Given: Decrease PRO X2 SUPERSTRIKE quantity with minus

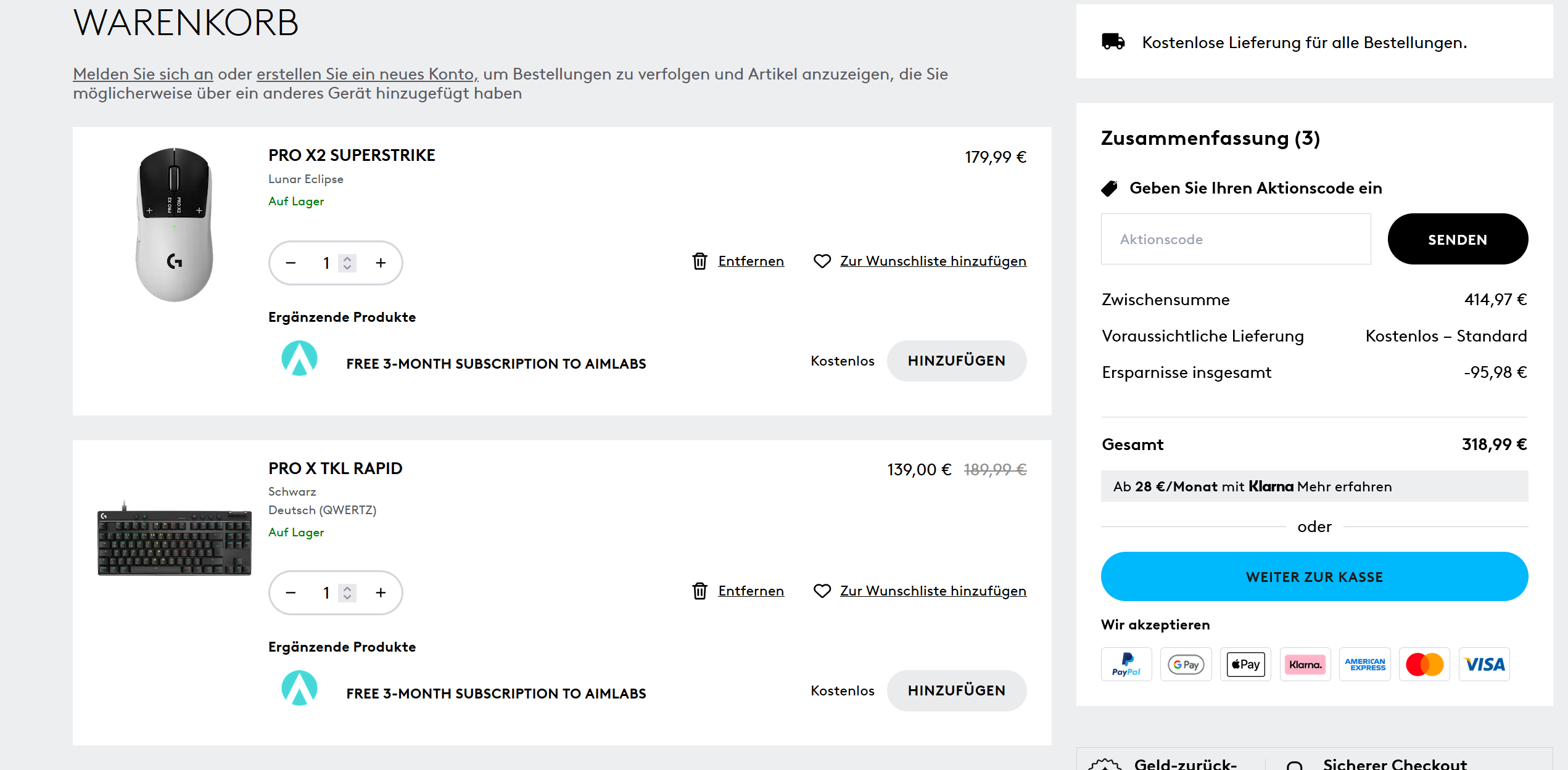Looking at the screenshot, I should pos(291,263).
